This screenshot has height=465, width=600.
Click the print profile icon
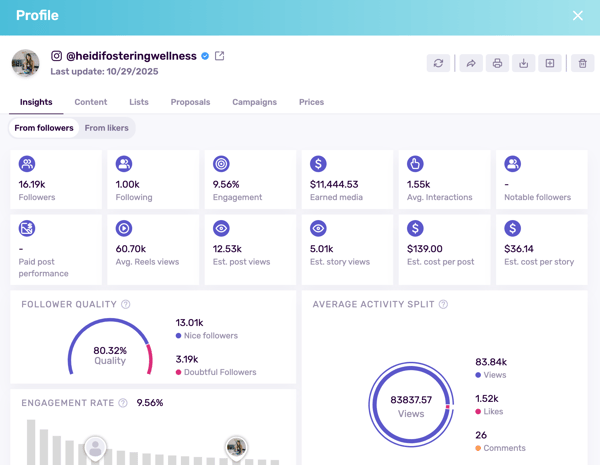pyautogui.click(x=497, y=63)
